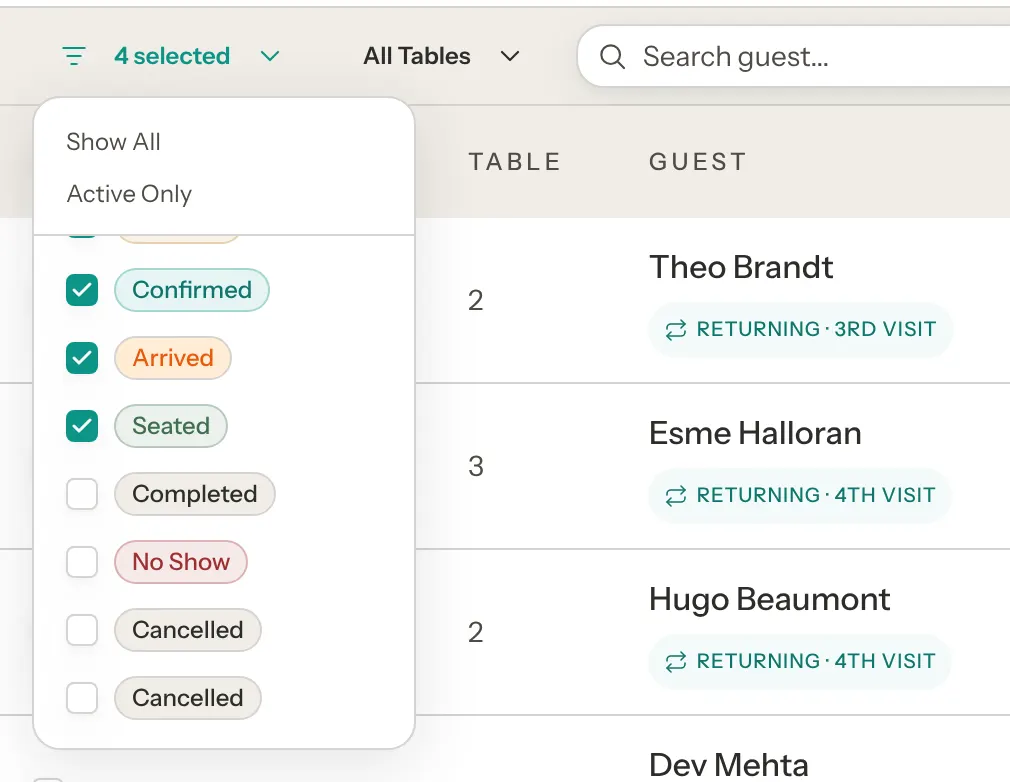The height and width of the screenshot is (782, 1010).
Task: Collapse the status filter chevron
Action: [x=270, y=56]
